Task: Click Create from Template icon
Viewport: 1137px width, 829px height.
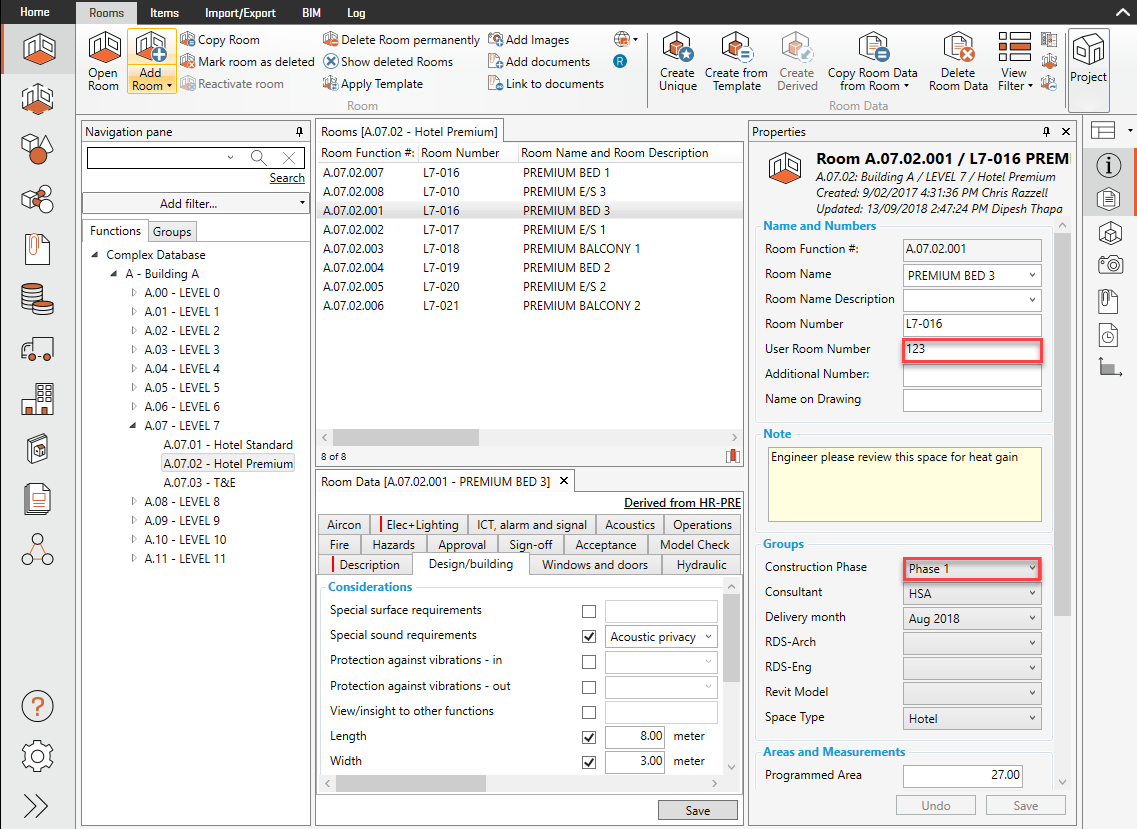Action: tap(736, 48)
